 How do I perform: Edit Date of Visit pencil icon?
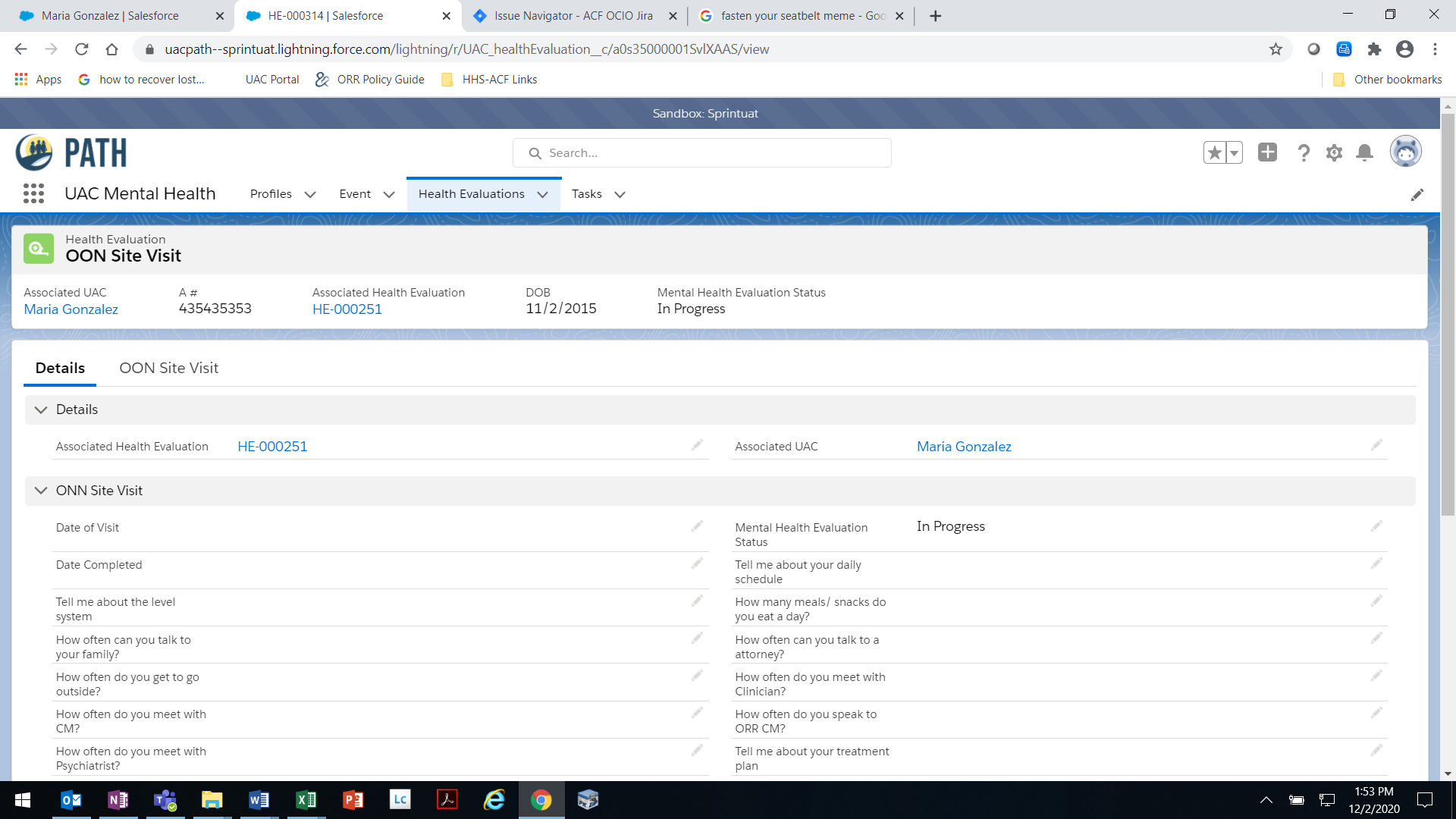(x=697, y=526)
